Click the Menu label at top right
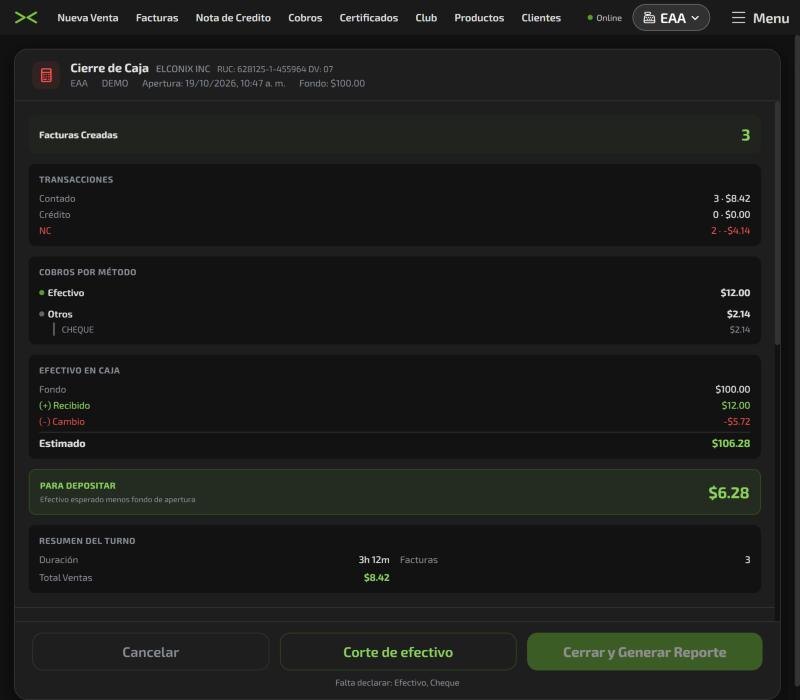Image resolution: width=800 pixels, height=700 pixels. pos(771,18)
